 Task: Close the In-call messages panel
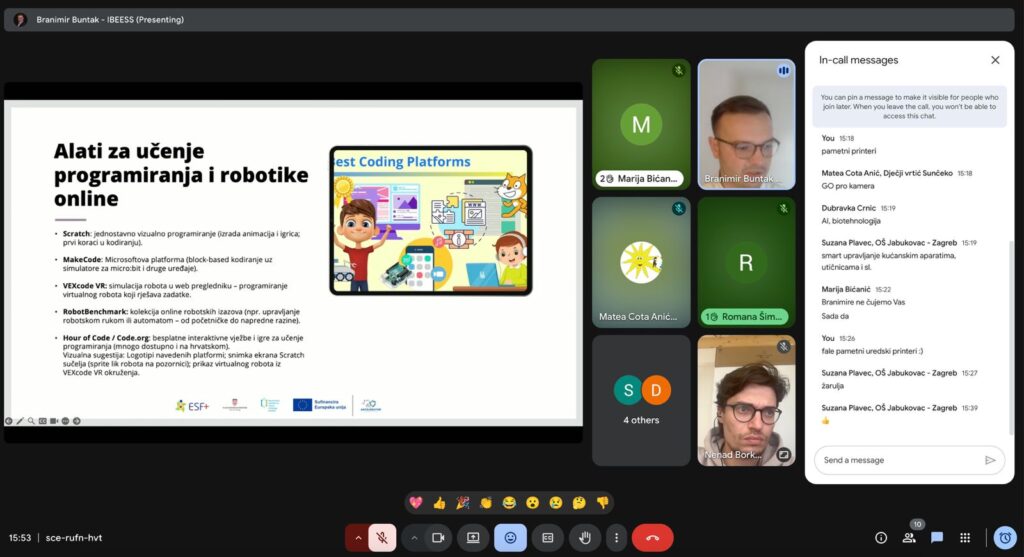(995, 60)
